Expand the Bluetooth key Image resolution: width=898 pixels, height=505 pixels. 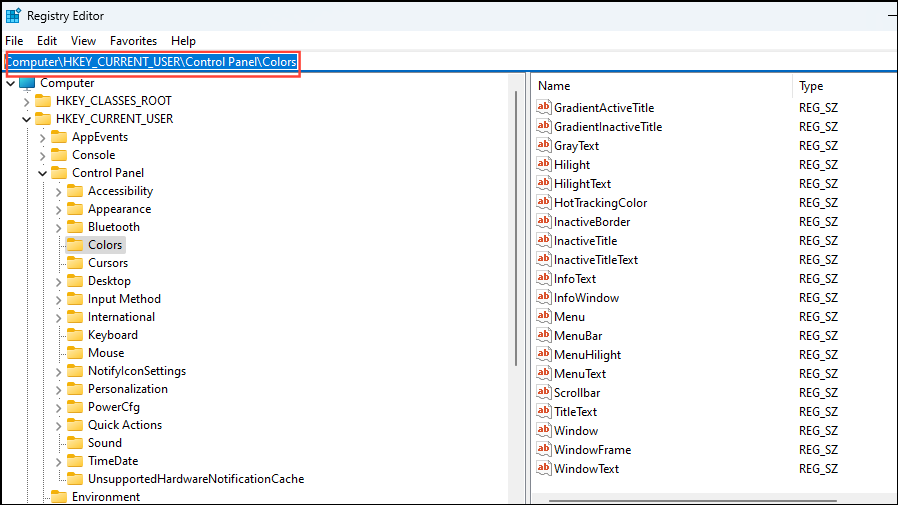tap(58, 228)
